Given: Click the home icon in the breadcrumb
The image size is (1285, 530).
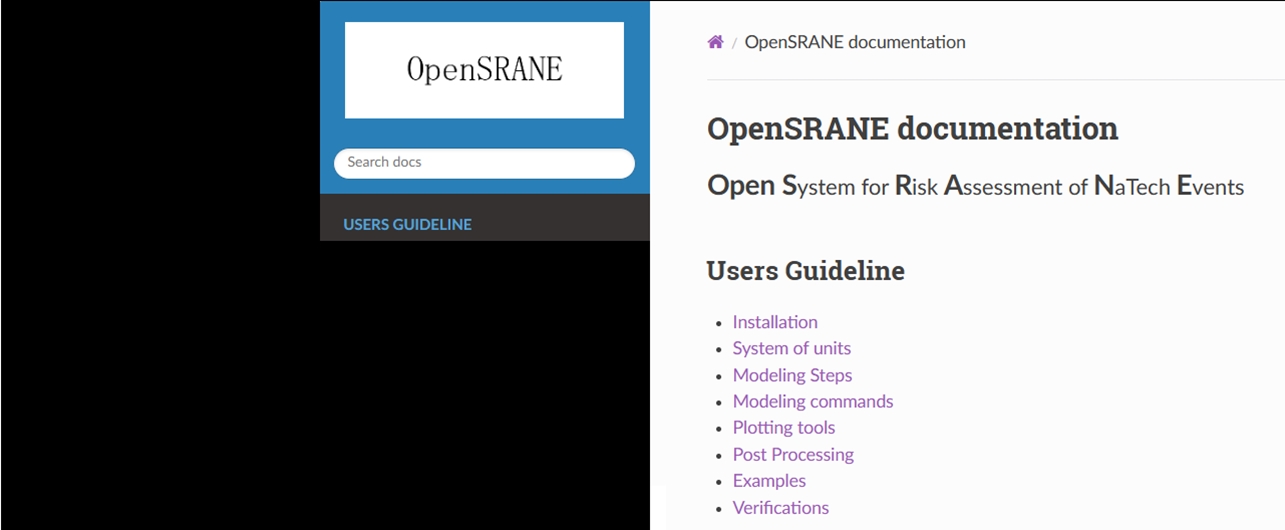Looking at the screenshot, I should 715,42.
